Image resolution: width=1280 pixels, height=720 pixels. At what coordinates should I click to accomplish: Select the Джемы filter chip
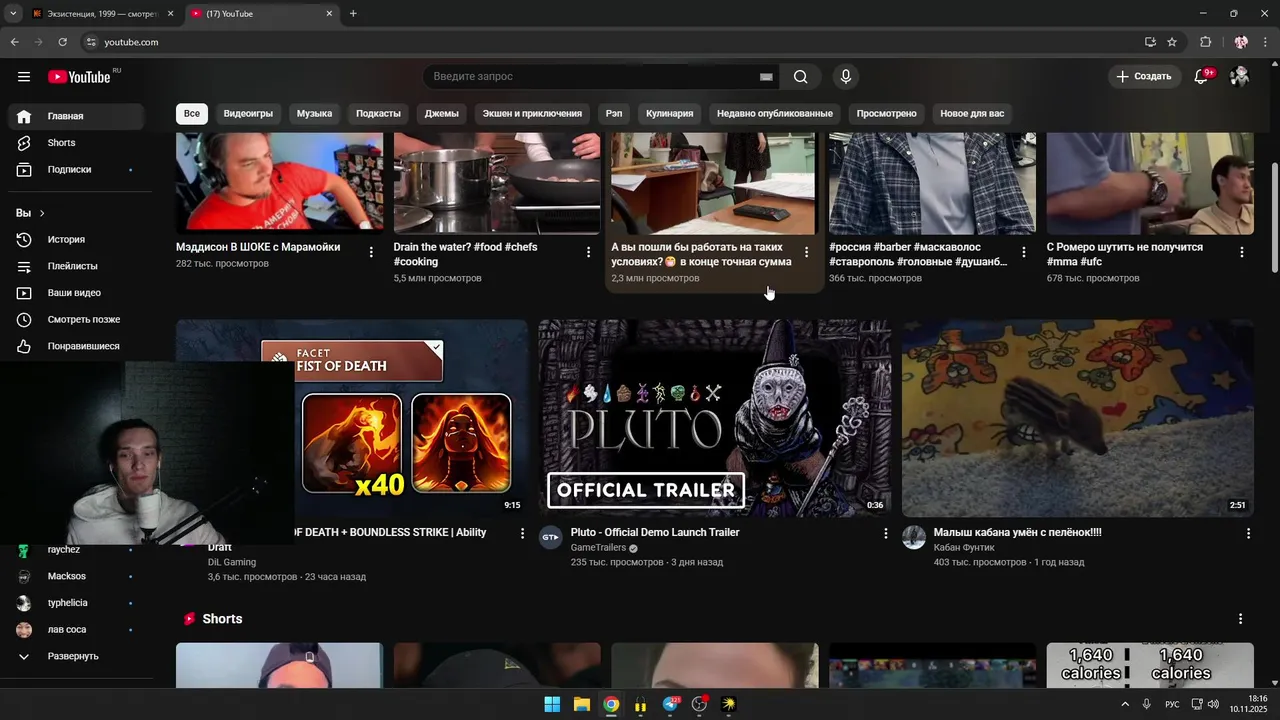coord(442,114)
